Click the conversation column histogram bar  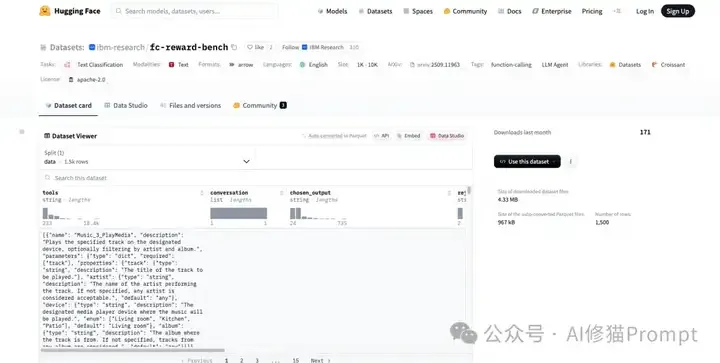[239, 213]
